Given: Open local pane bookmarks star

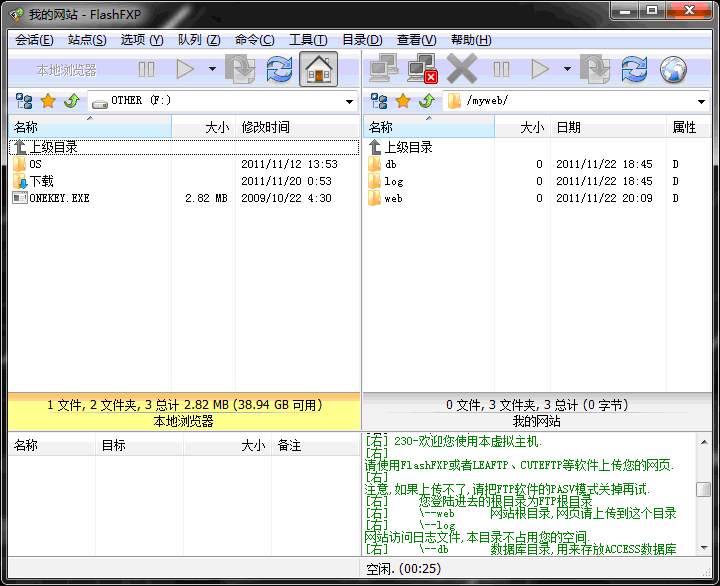Looking at the screenshot, I should 48,101.
